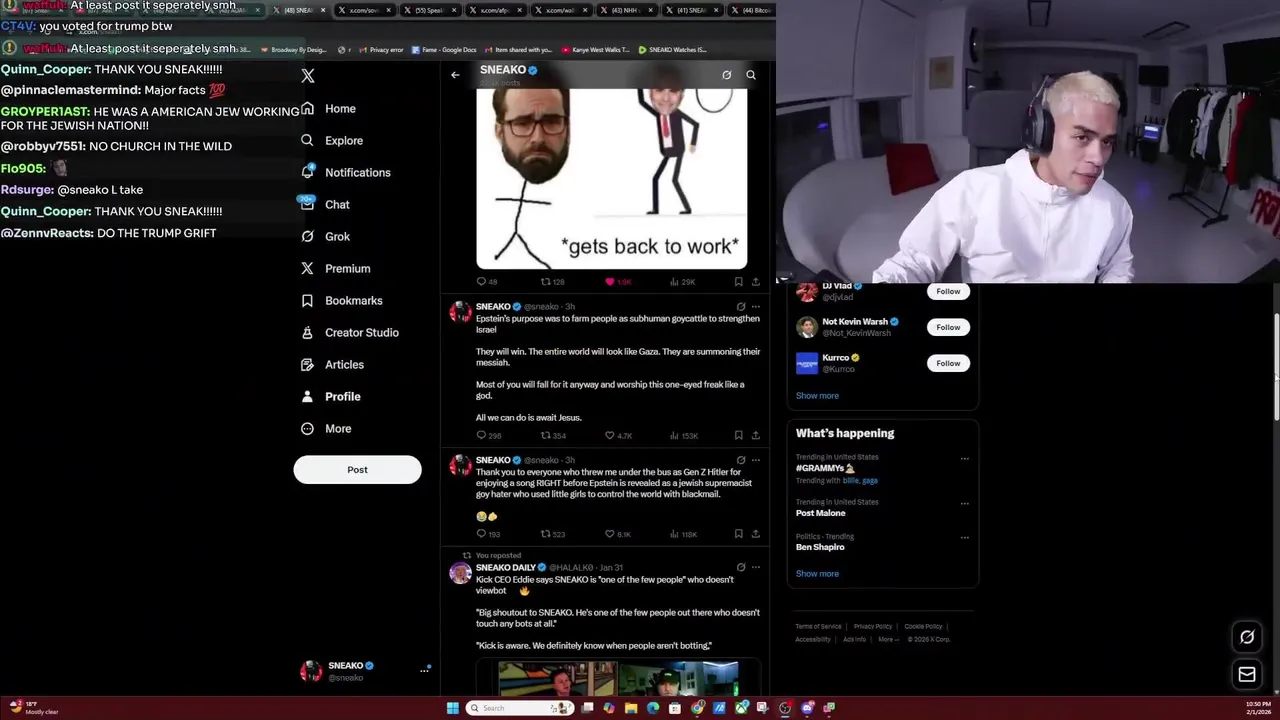The height and width of the screenshot is (720, 1280).
Task: Switch to the (43) NHH browser tab
Action: point(625,10)
